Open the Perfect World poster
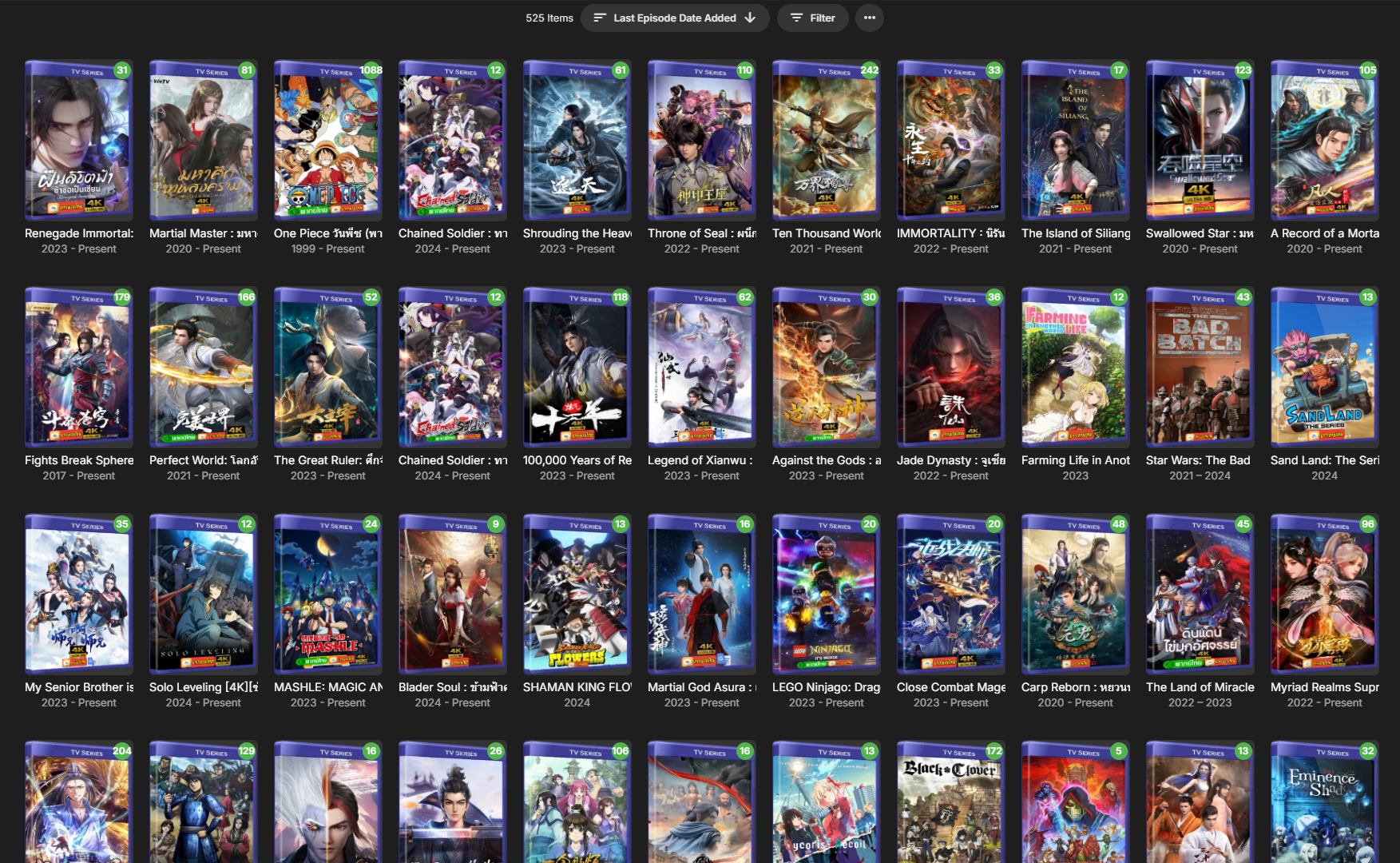 click(x=203, y=368)
